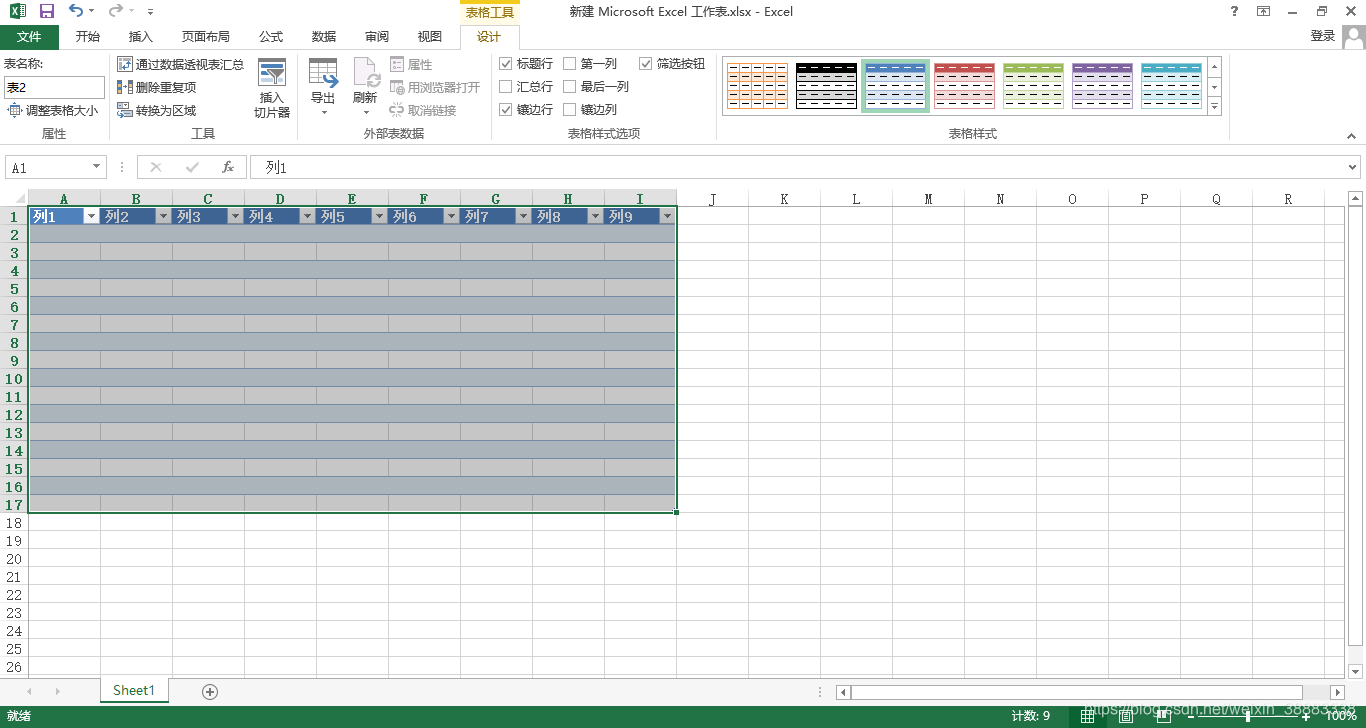Select the red table style thumbnail
This screenshot has width=1366, height=728.
(x=964, y=86)
